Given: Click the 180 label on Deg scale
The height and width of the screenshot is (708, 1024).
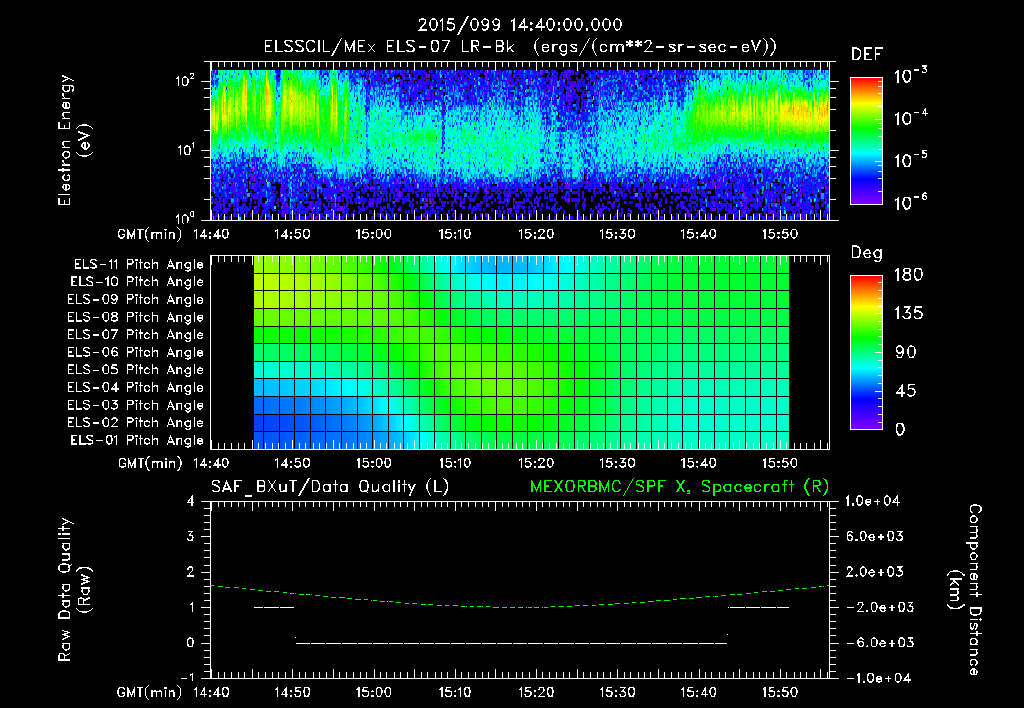Looking at the screenshot, I should 908,274.
